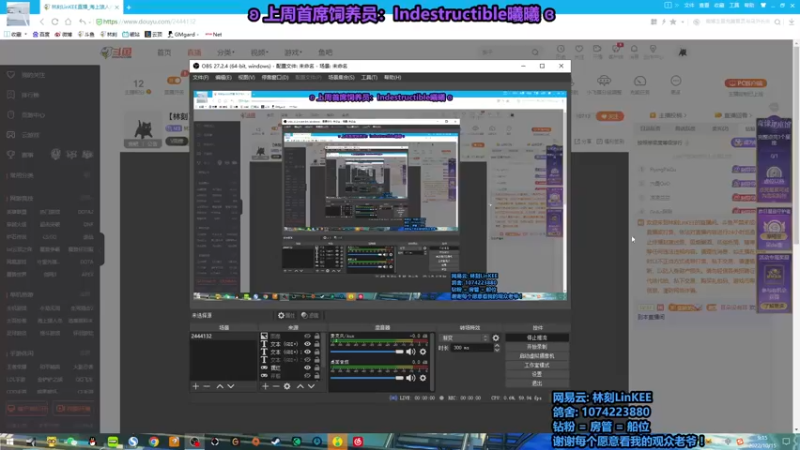Viewport: 800px width, 450px height.
Task: Open Douyu watch history clock icon
Action: [561, 49]
